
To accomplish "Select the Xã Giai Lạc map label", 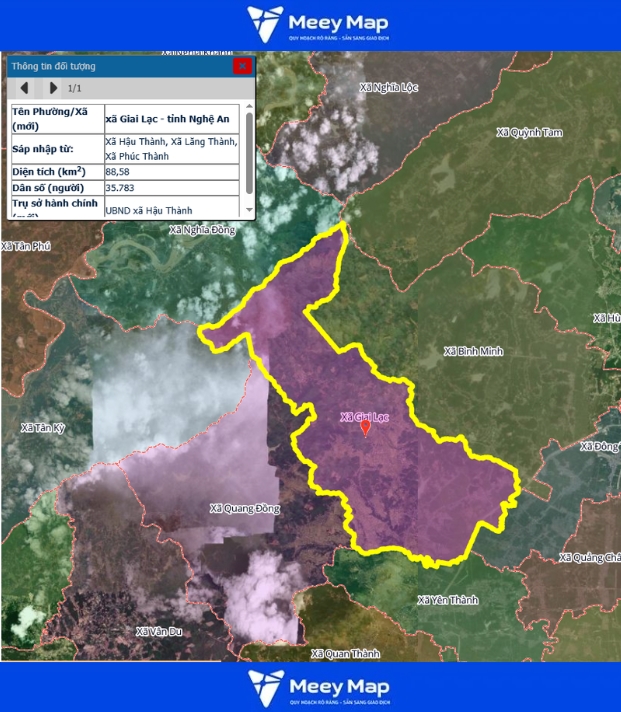I will pos(366,415).
